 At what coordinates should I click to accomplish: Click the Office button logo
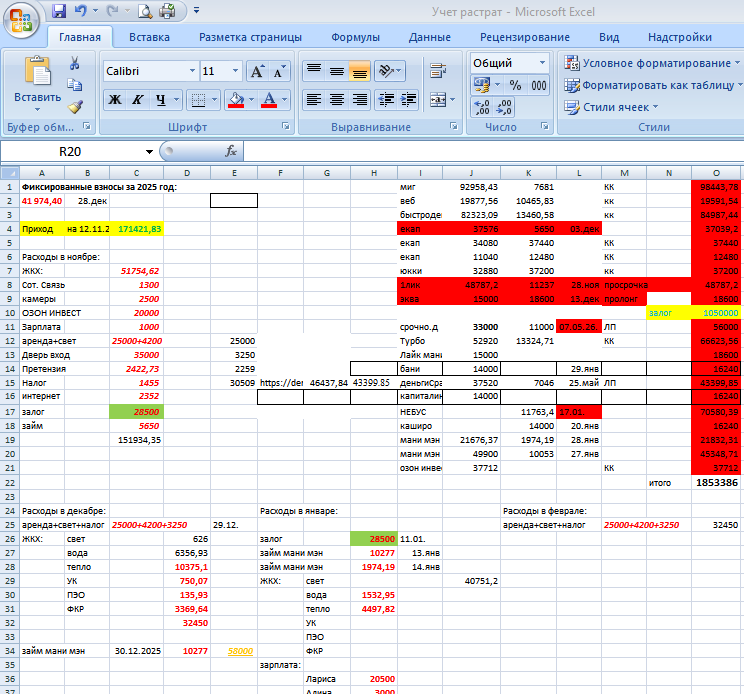(x=21, y=16)
